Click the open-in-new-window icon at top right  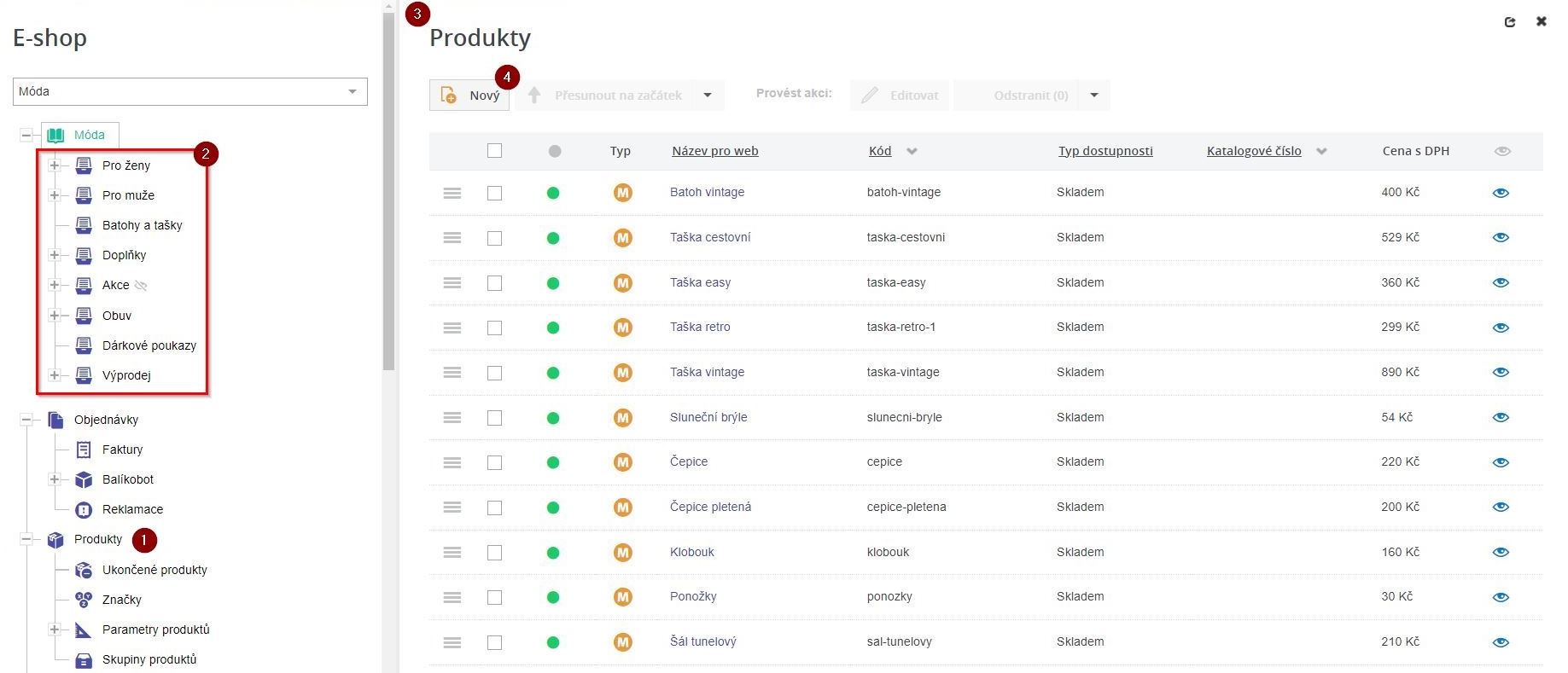pos(1510,22)
